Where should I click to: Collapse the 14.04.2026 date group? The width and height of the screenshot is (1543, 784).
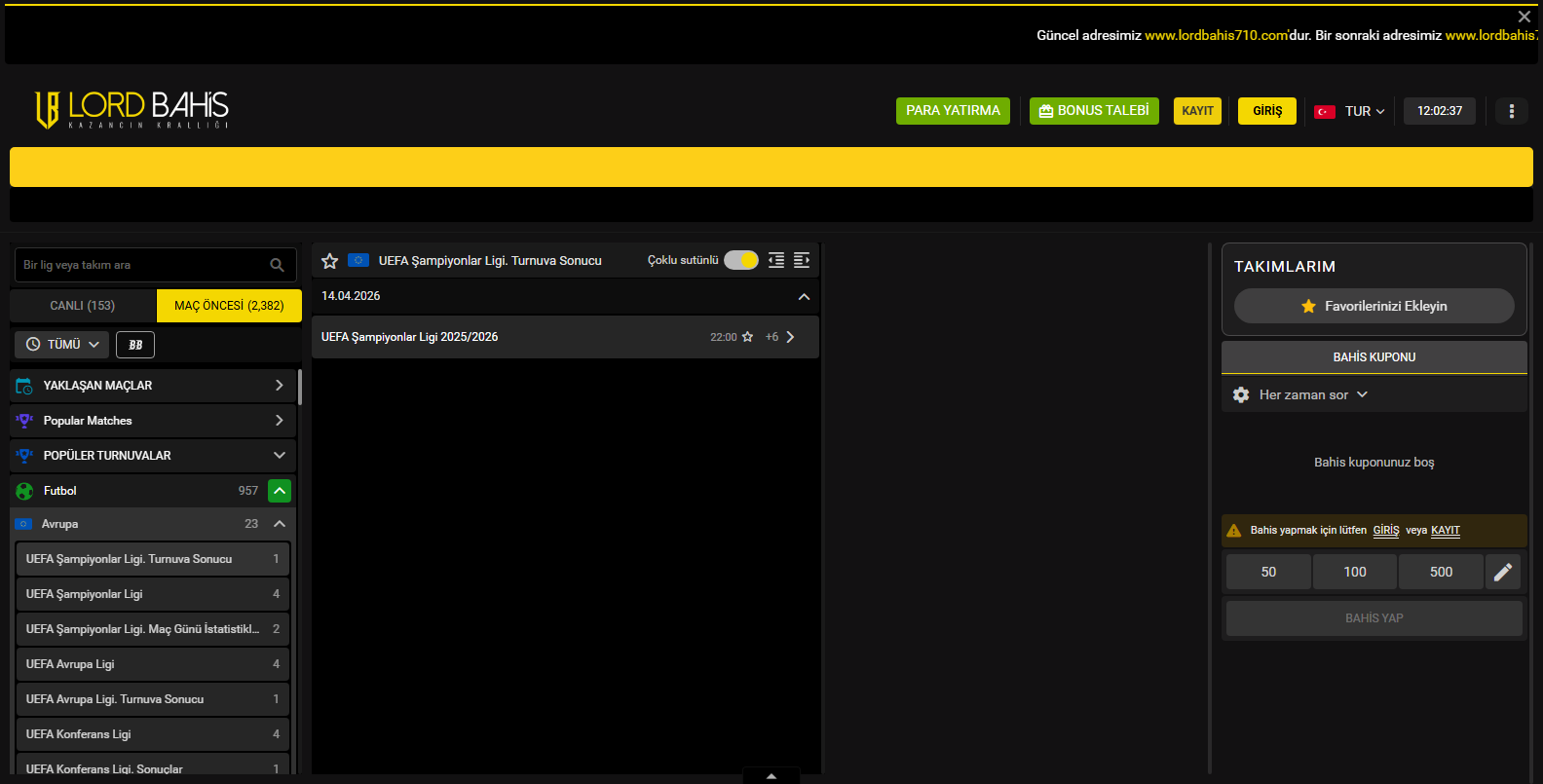click(804, 297)
